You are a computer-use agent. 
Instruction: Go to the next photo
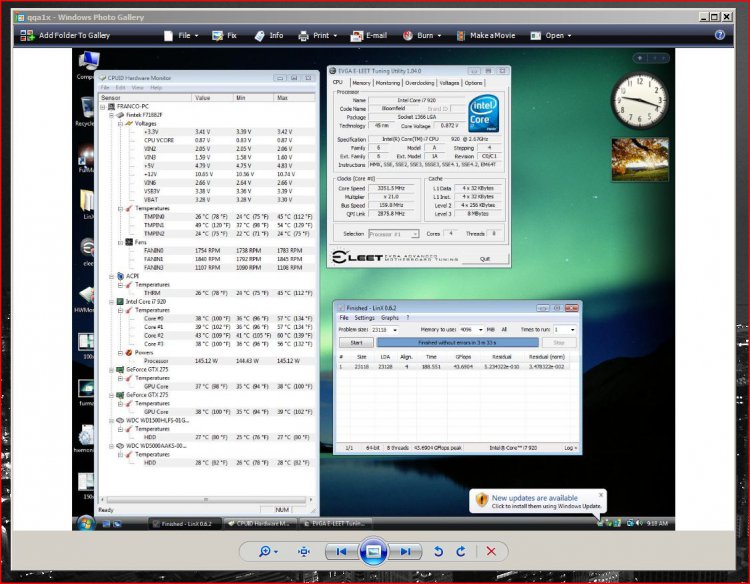click(405, 551)
